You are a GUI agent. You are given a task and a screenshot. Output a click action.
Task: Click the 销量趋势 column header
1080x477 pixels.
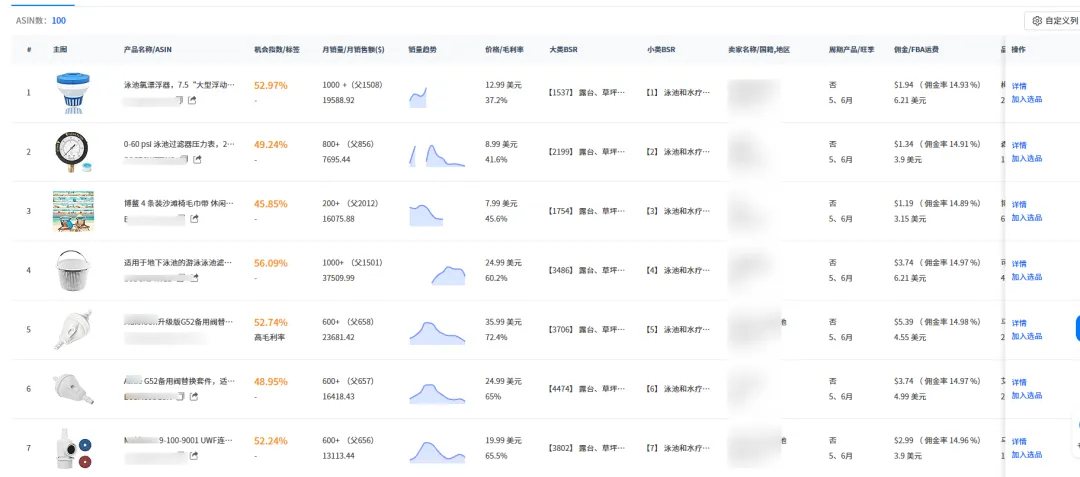pyautogui.click(x=422, y=50)
